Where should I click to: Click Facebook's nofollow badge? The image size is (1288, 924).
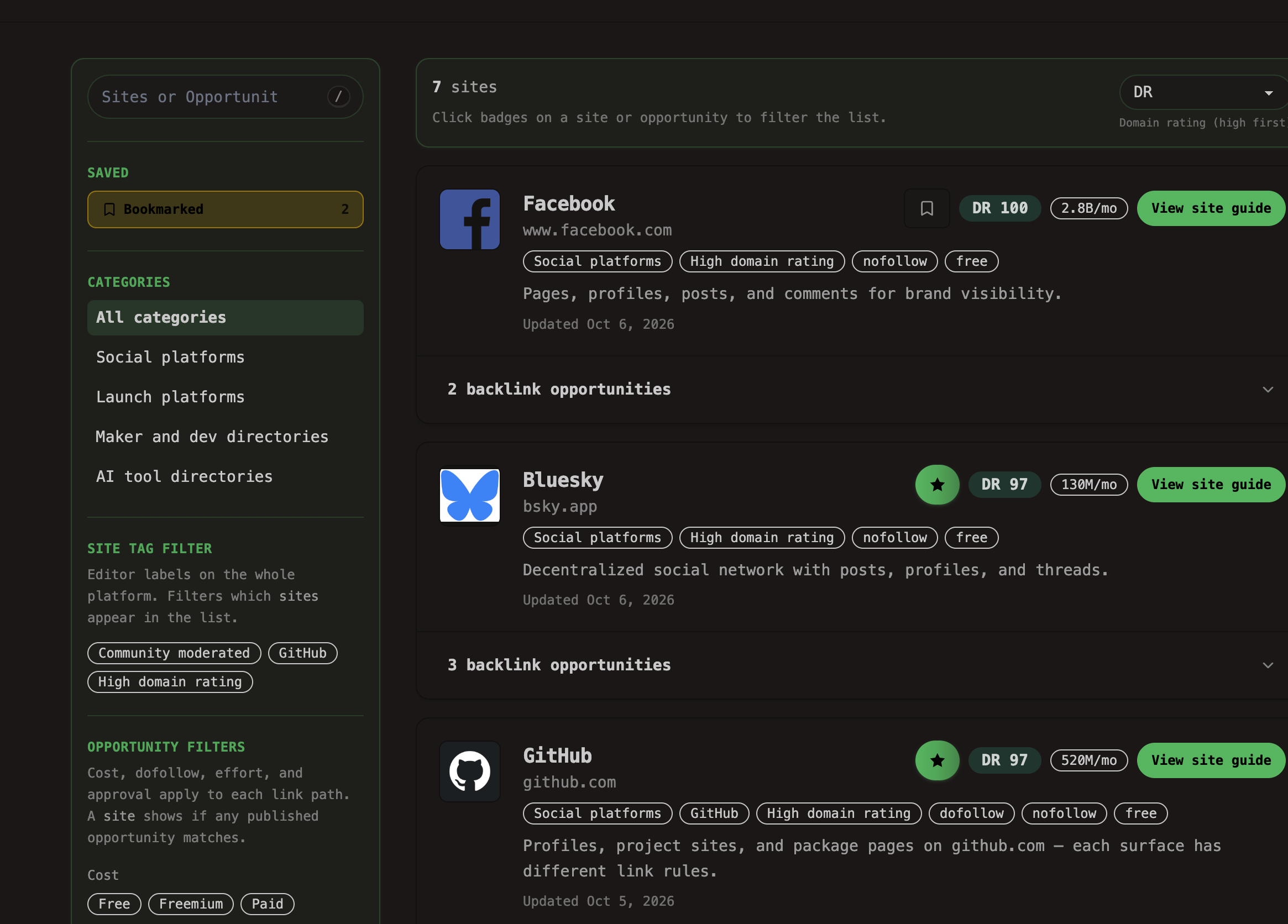click(x=894, y=261)
